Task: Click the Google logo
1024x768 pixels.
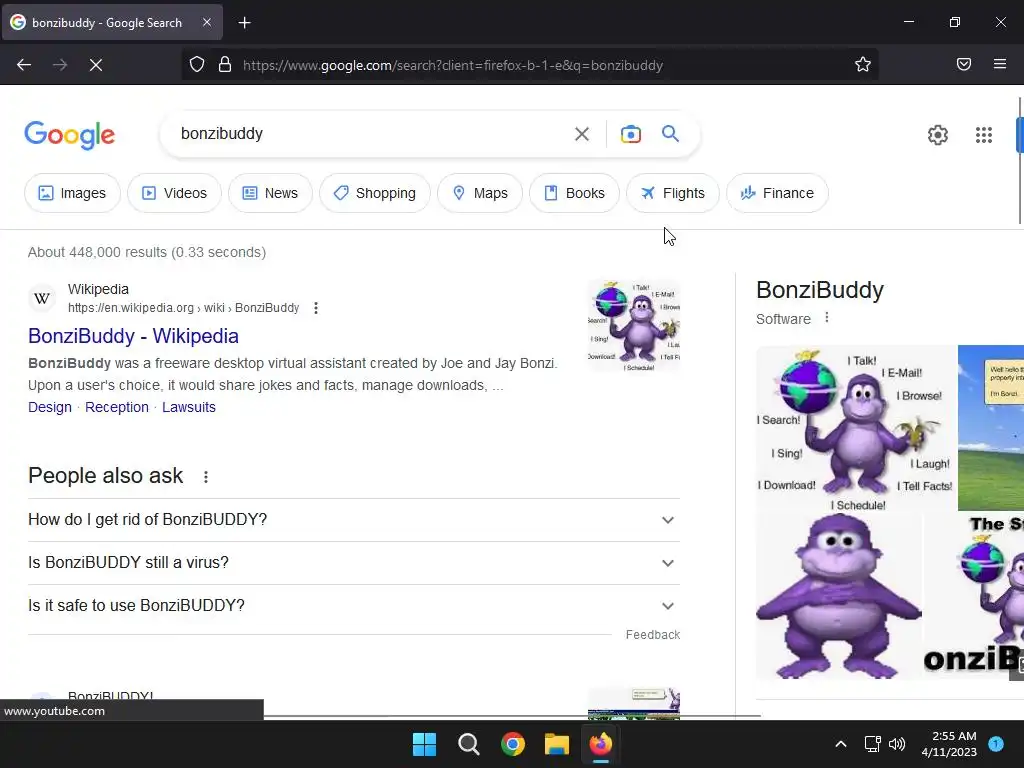Action: click(70, 135)
